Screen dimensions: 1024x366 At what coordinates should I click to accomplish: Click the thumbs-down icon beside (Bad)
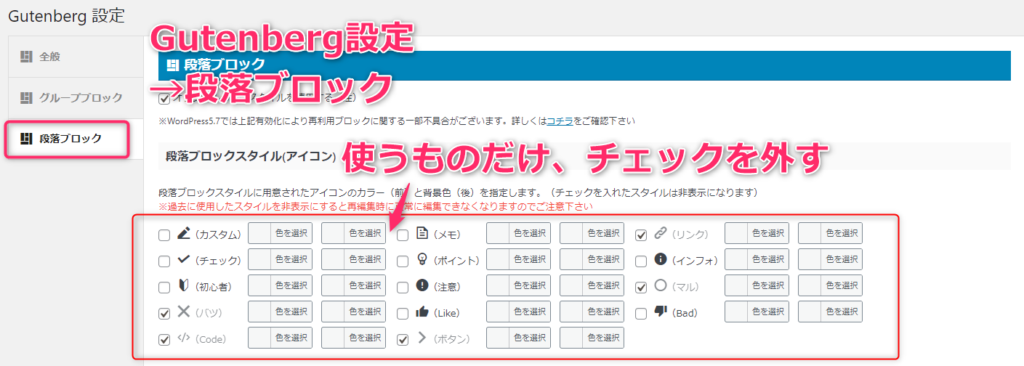(661, 312)
